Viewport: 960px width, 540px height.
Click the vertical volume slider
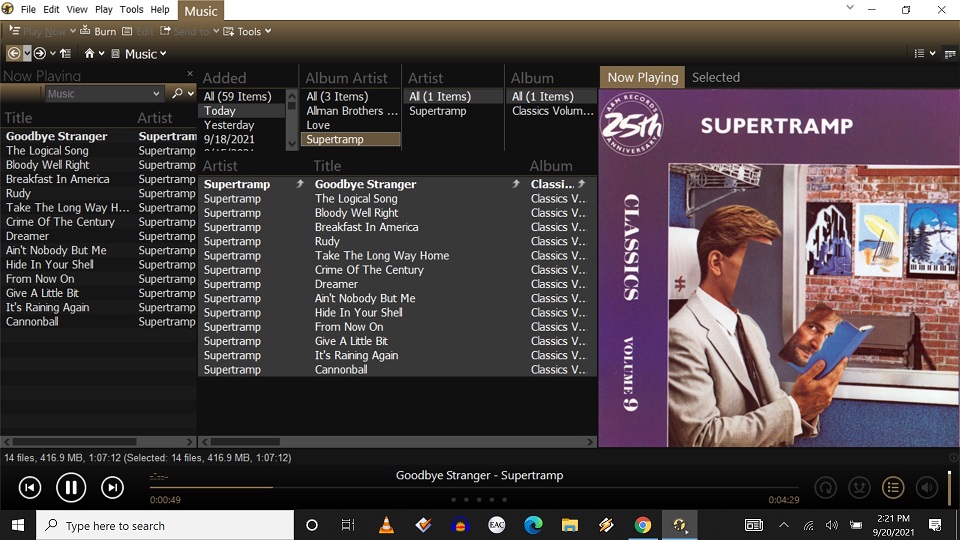950,487
